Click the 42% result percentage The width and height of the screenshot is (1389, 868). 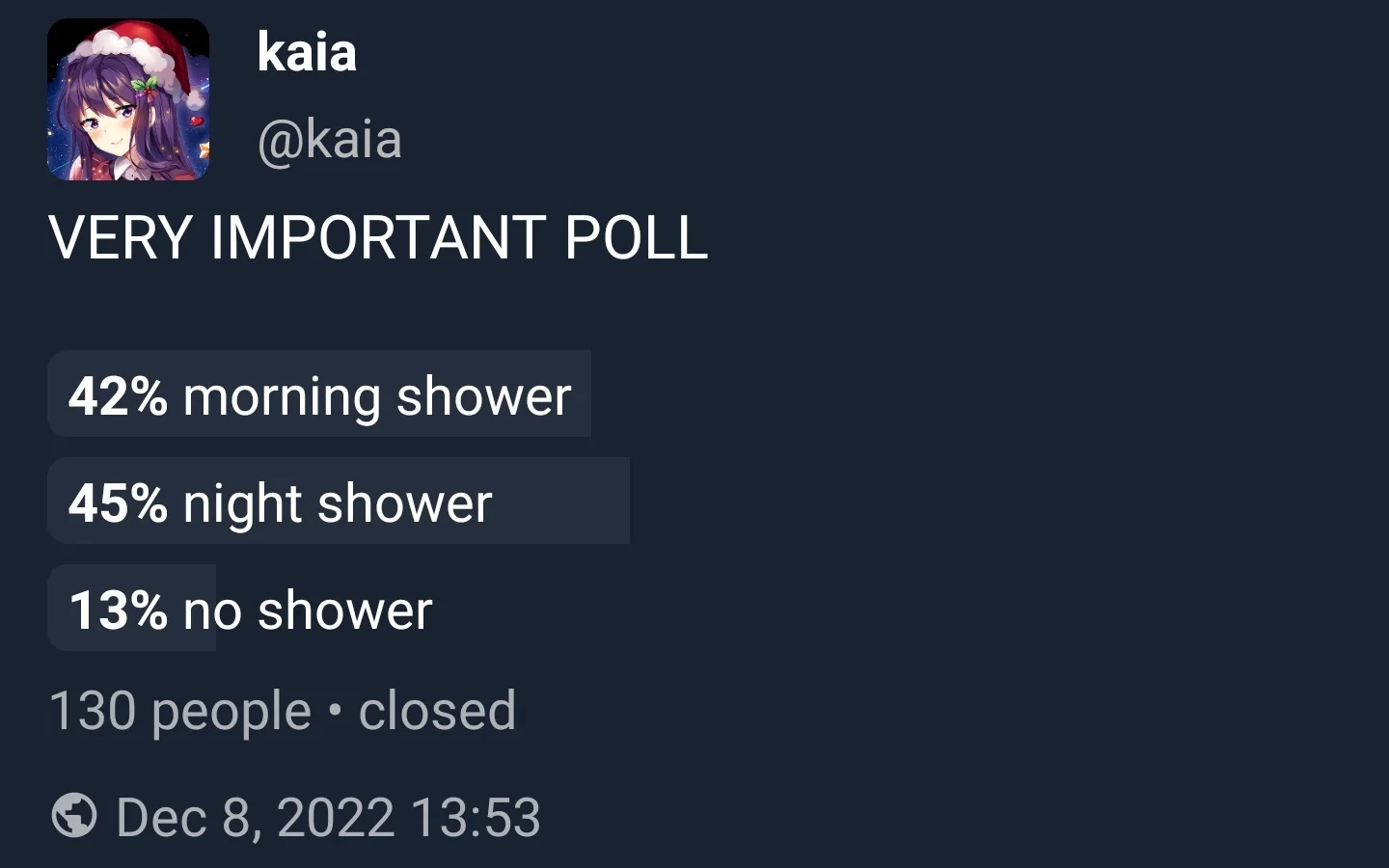pyautogui.click(x=118, y=395)
